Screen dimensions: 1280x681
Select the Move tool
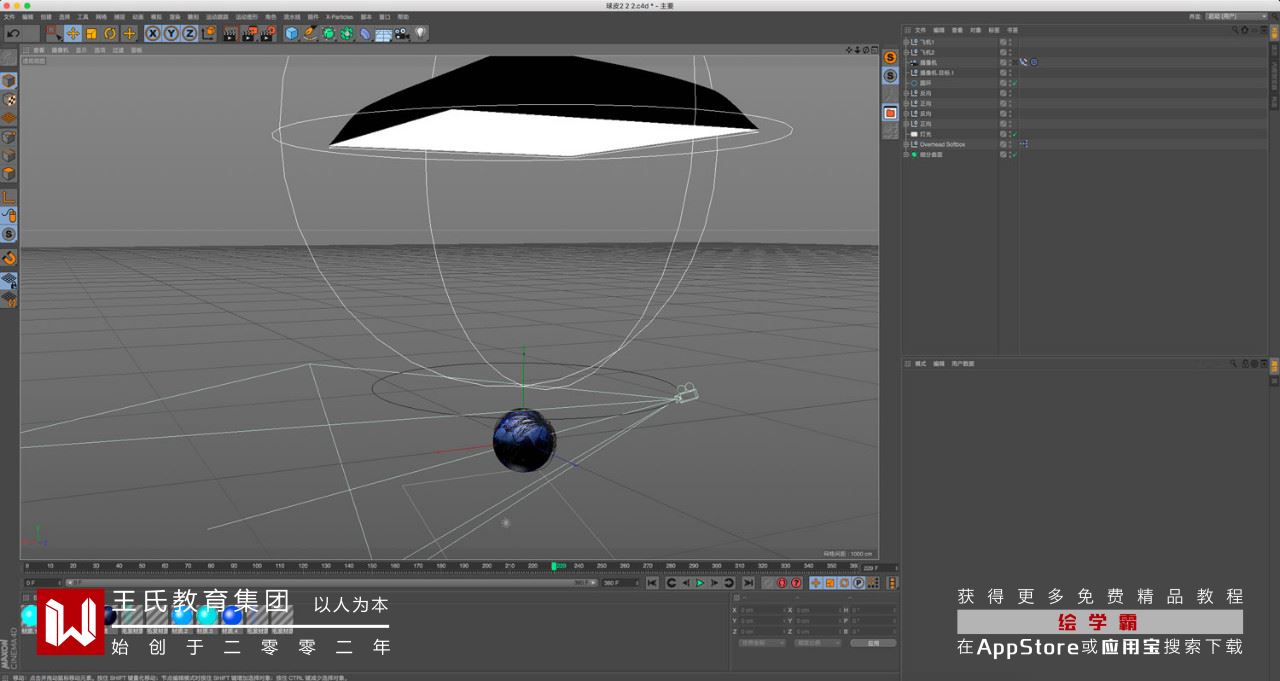73,33
